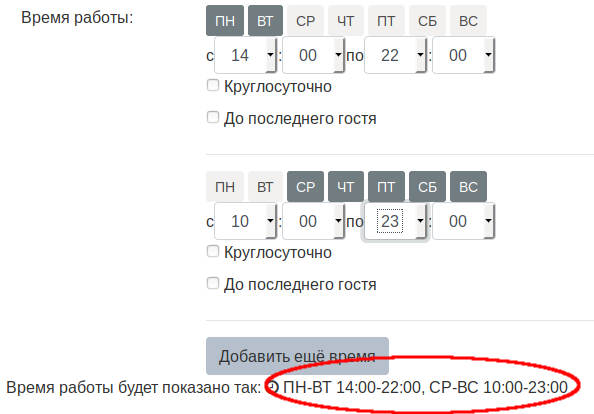Open first schedule start minutes dropdown

point(313,55)
